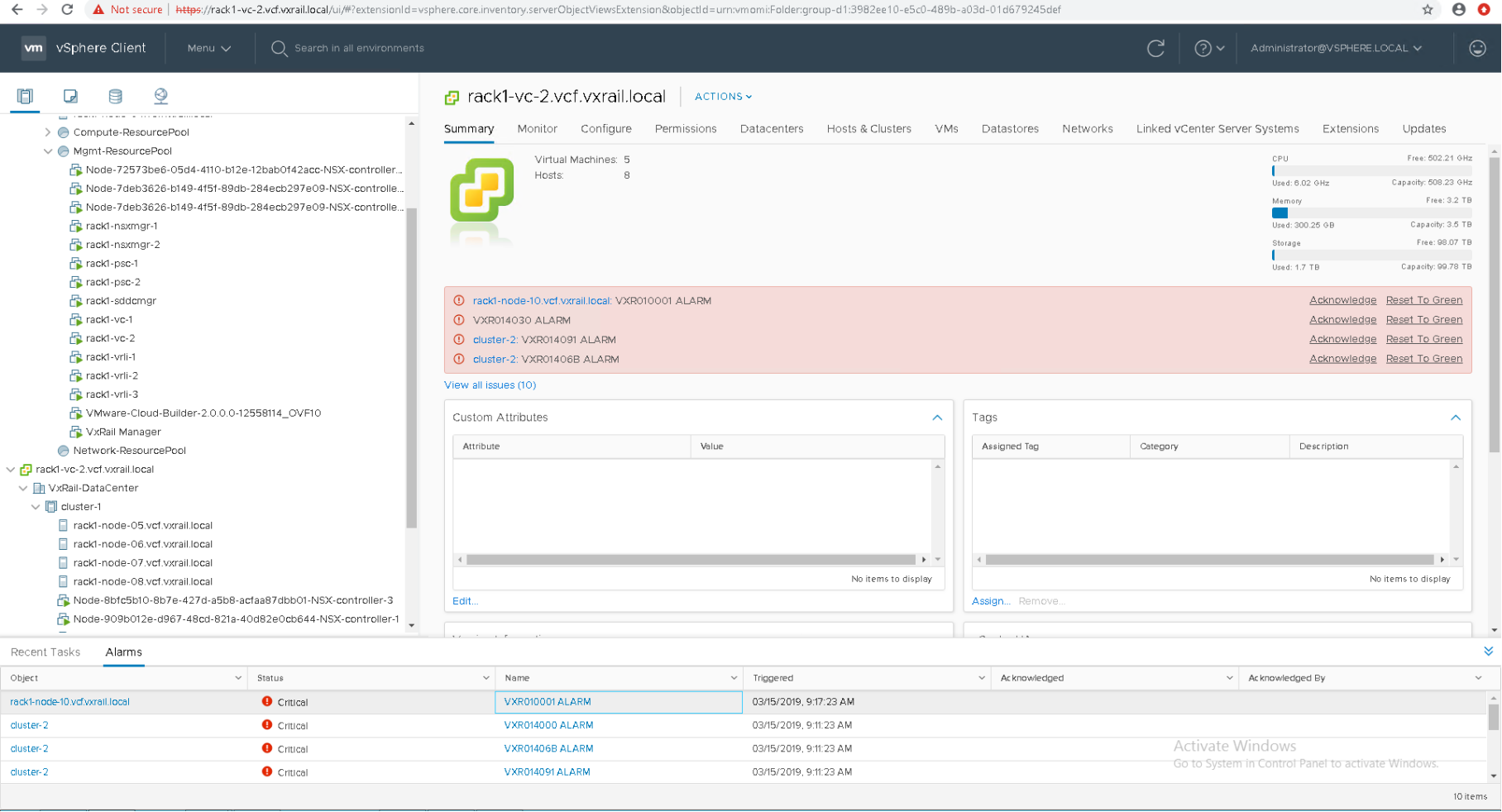
Task: Open the Networking inventory view icon
Action: 160,96
